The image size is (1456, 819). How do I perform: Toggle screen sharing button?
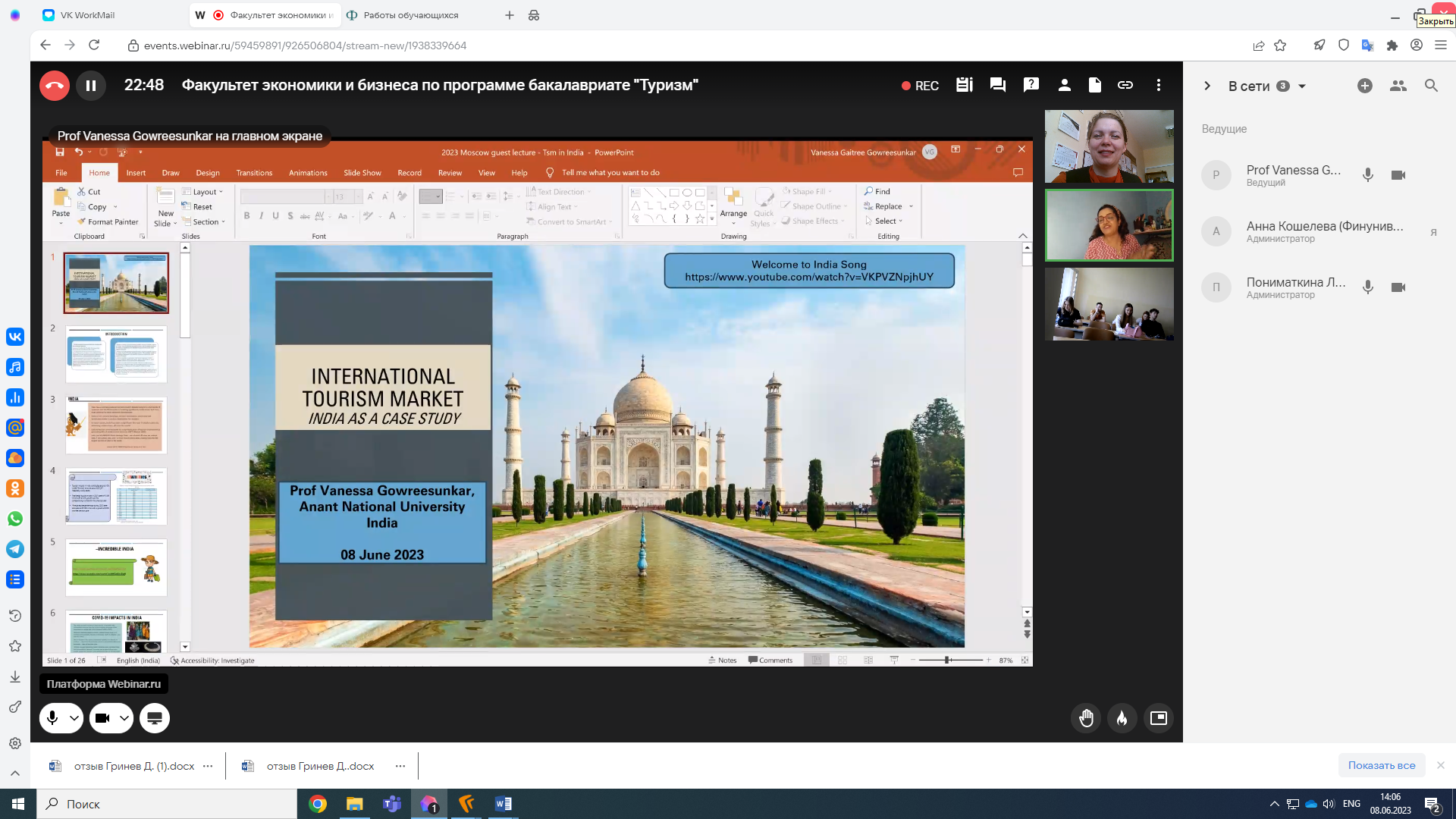pyautogui.click(x=154, y=718)
